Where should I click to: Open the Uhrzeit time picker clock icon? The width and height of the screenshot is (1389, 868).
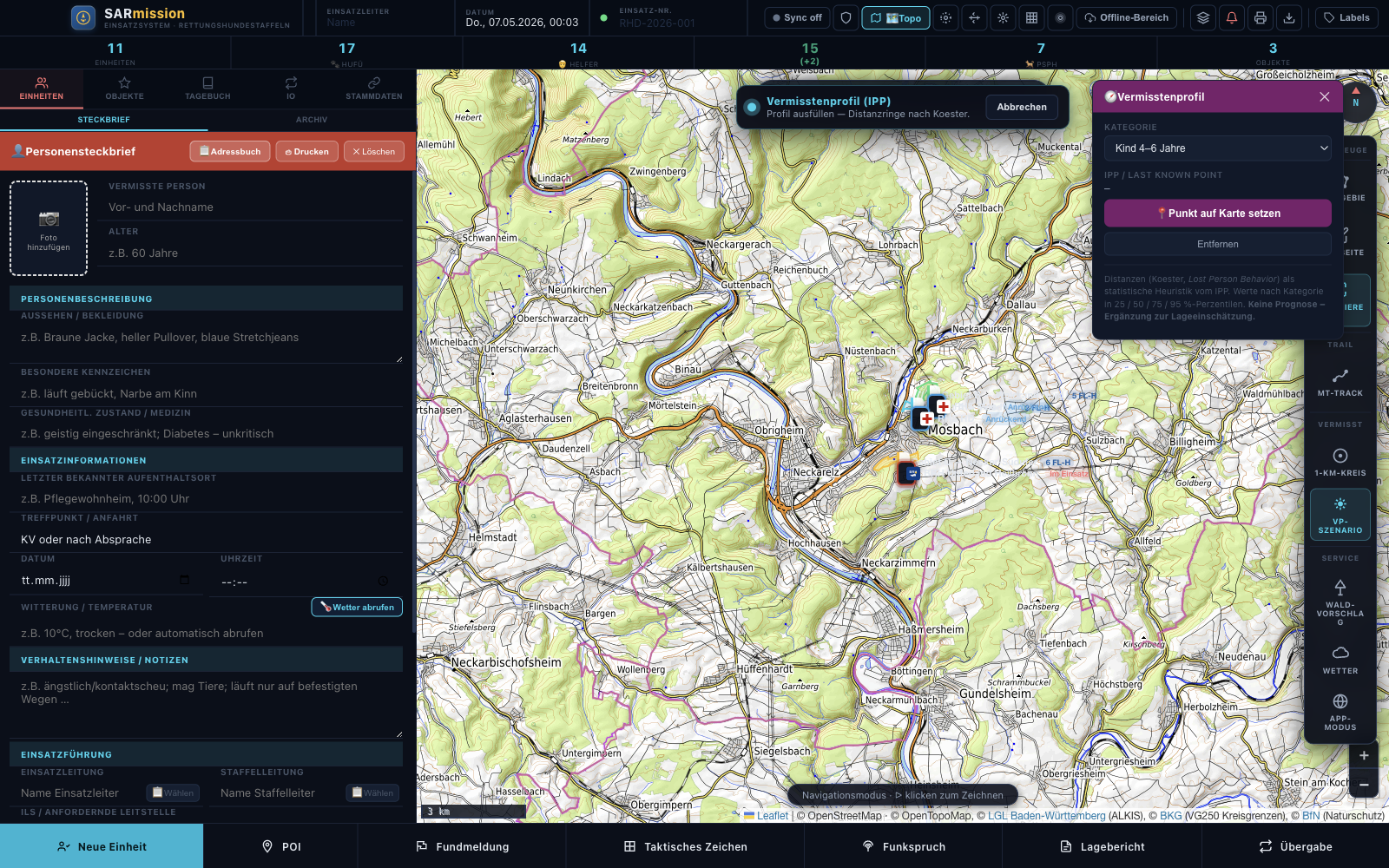383,581
